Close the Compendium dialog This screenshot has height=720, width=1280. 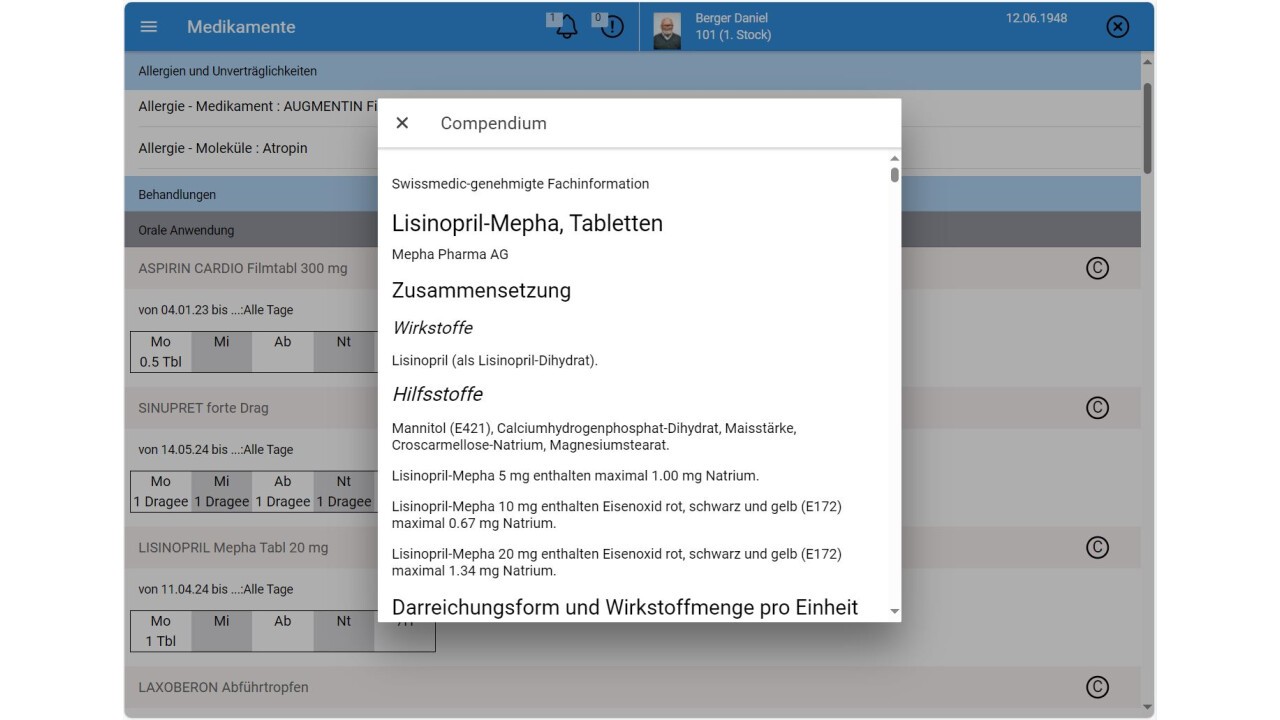pyautogui.click(x=402, y=123)
